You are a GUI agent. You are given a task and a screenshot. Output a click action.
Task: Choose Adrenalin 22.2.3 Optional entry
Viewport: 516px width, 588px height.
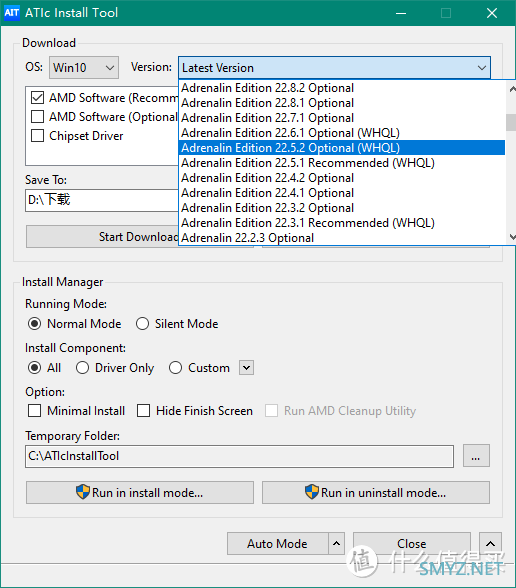pos(342,238)
